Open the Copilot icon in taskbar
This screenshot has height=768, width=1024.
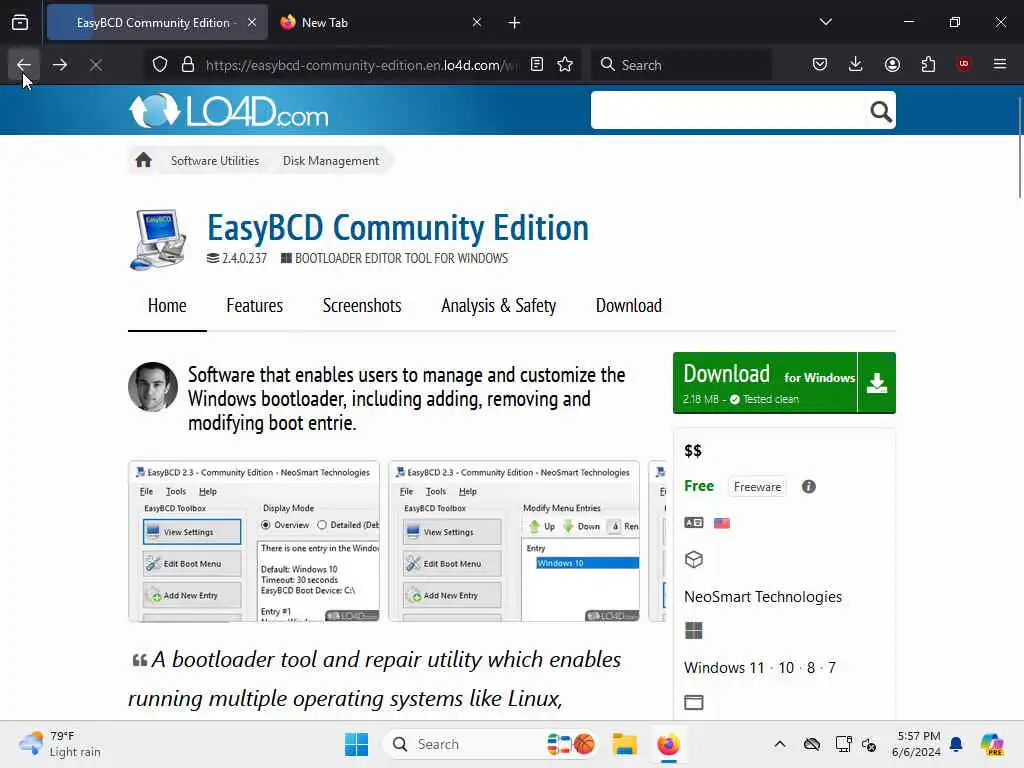992,744
